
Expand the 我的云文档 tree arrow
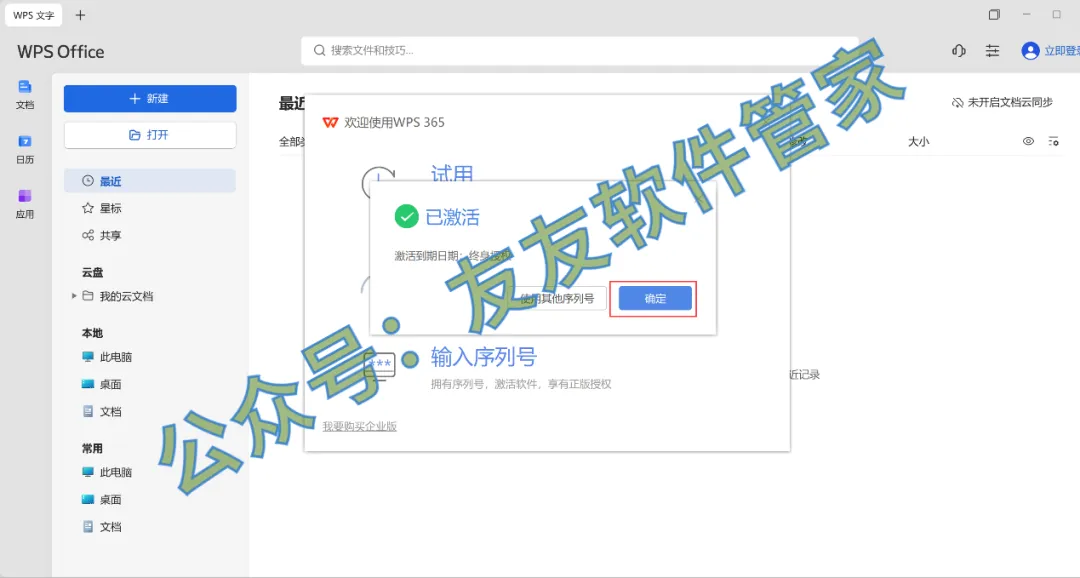[x=74, y=296]
